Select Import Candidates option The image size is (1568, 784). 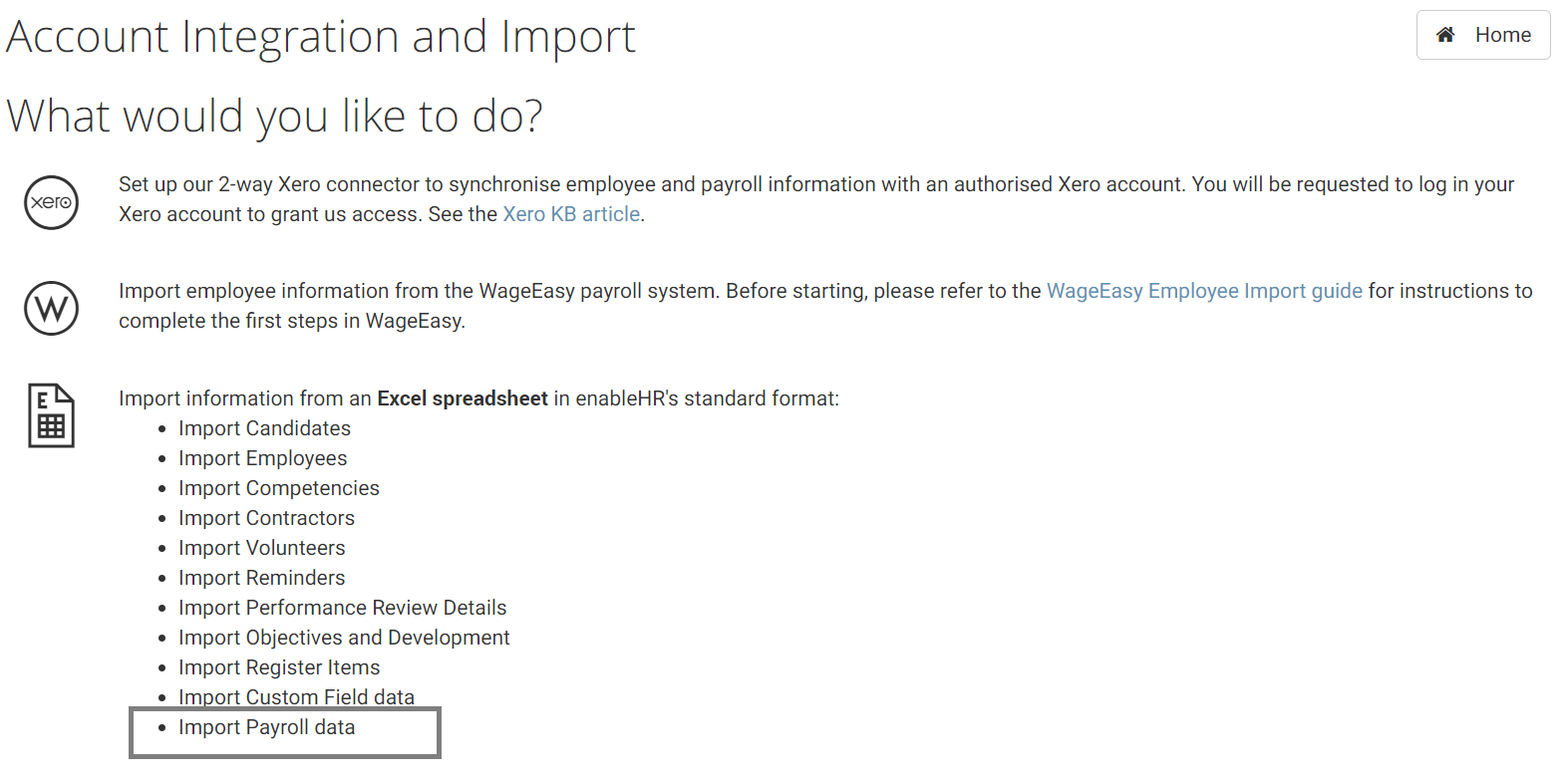pos(264,428)
